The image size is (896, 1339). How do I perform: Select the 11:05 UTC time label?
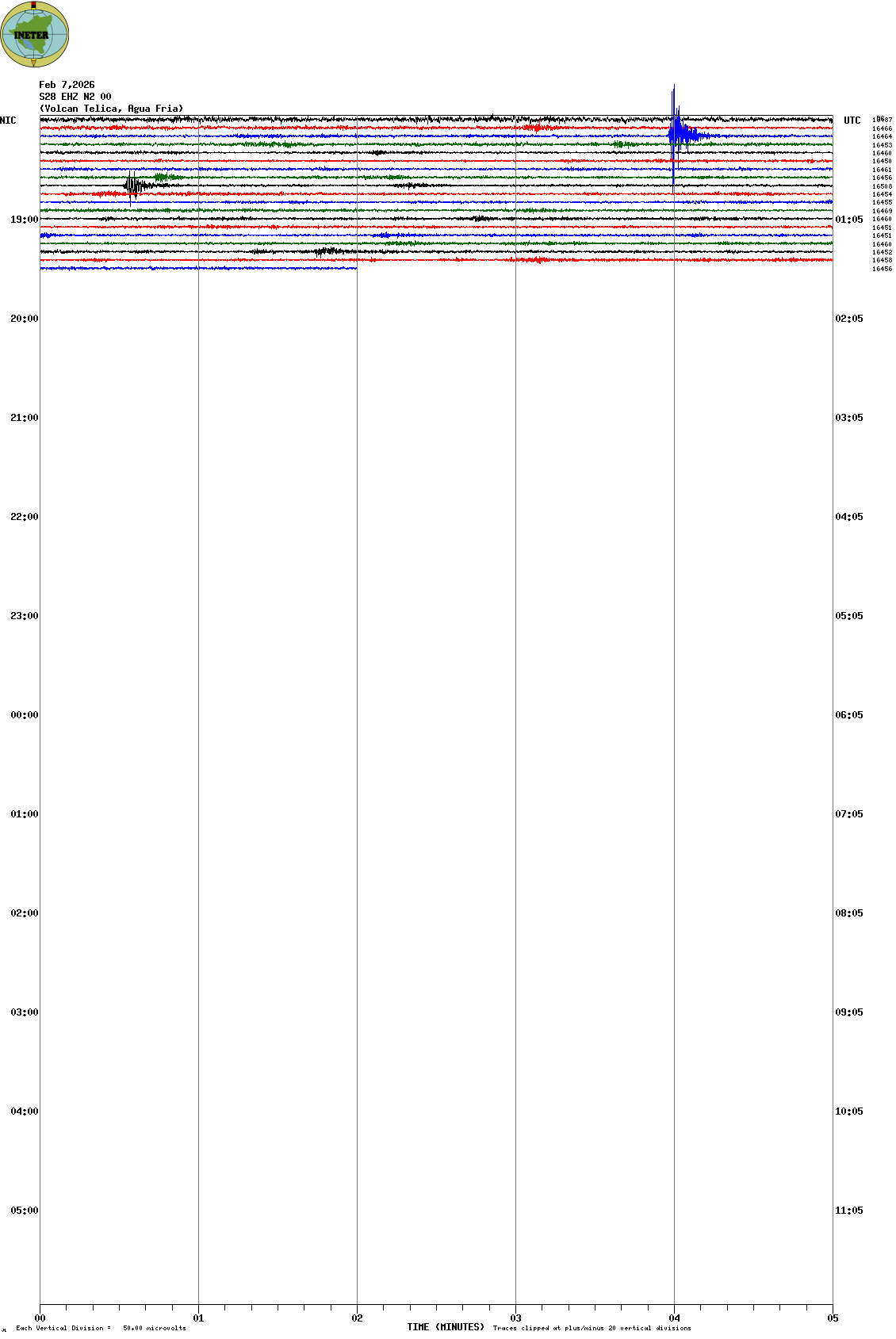[848, 1211]
